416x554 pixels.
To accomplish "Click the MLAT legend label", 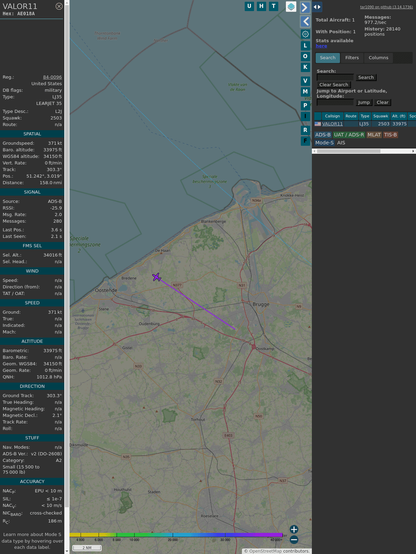I will tap(374, 135).
